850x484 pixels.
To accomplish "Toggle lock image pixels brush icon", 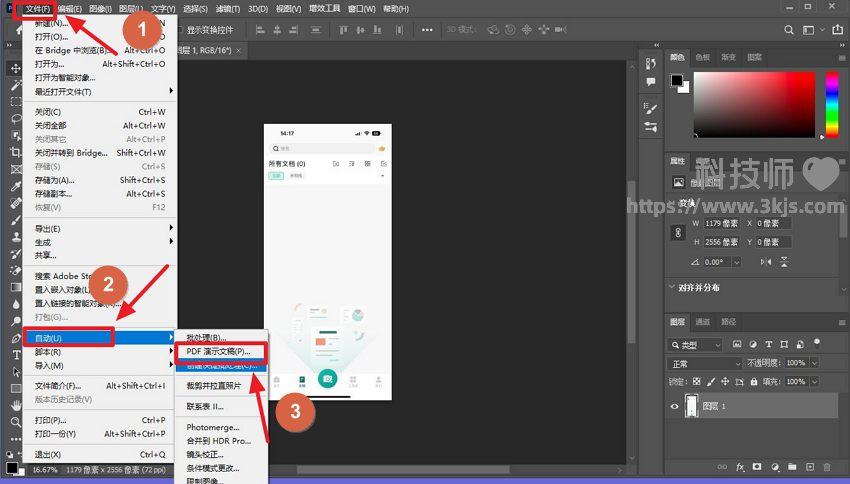I will (x=711, y=382).
